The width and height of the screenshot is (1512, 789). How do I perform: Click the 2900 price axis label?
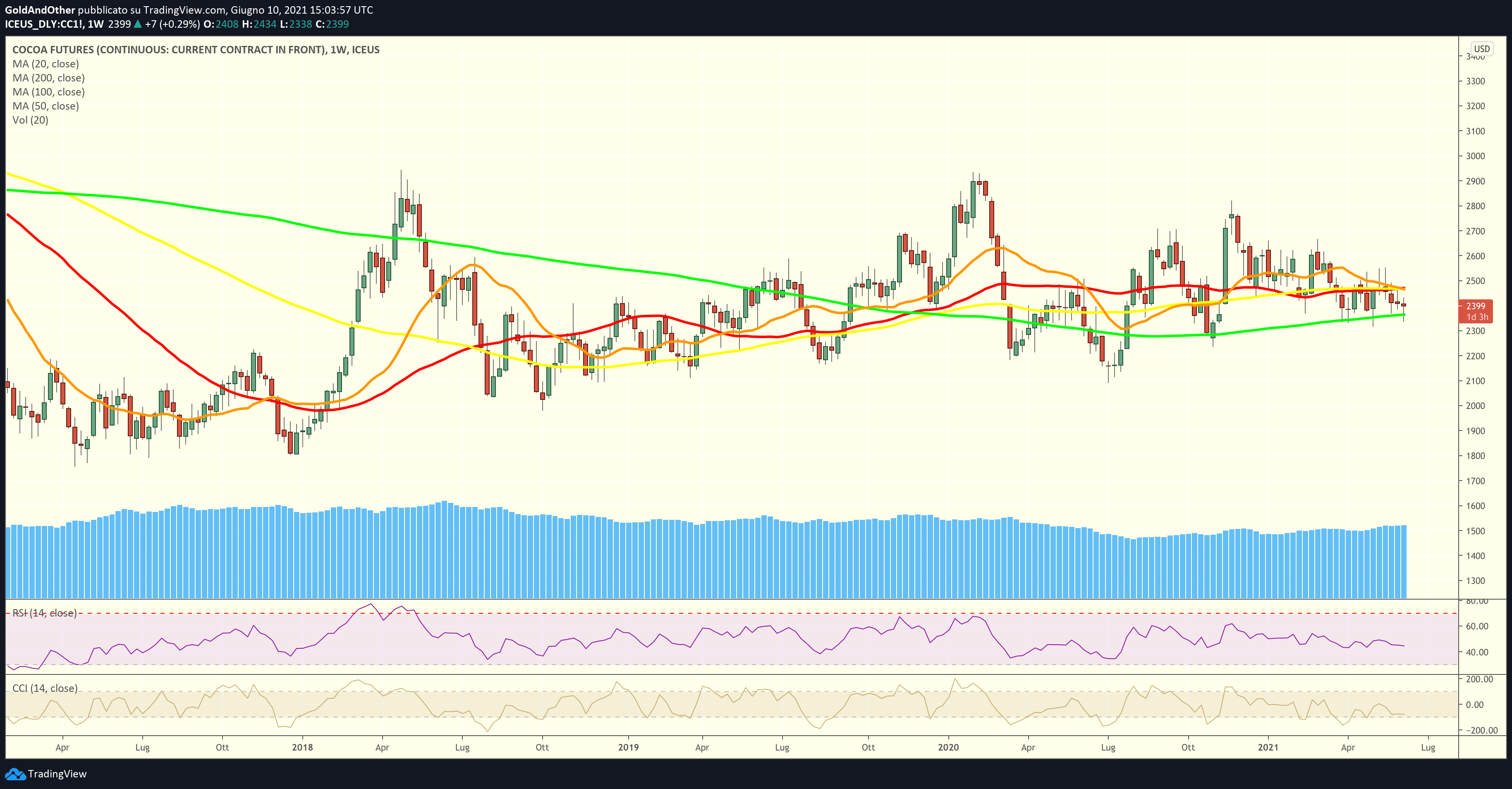pos(1476,182)
